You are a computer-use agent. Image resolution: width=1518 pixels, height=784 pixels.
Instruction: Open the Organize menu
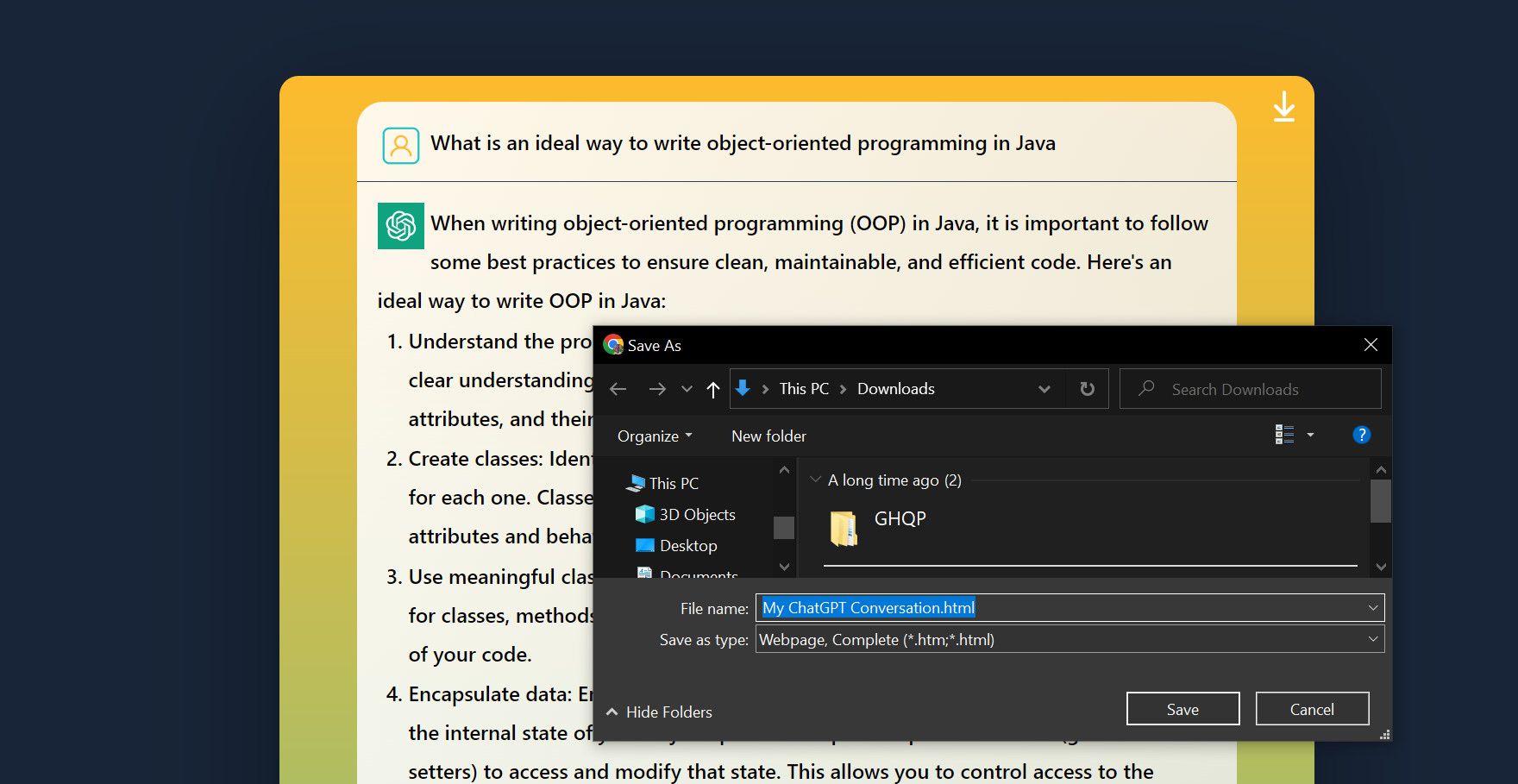[x=654, y=436]
